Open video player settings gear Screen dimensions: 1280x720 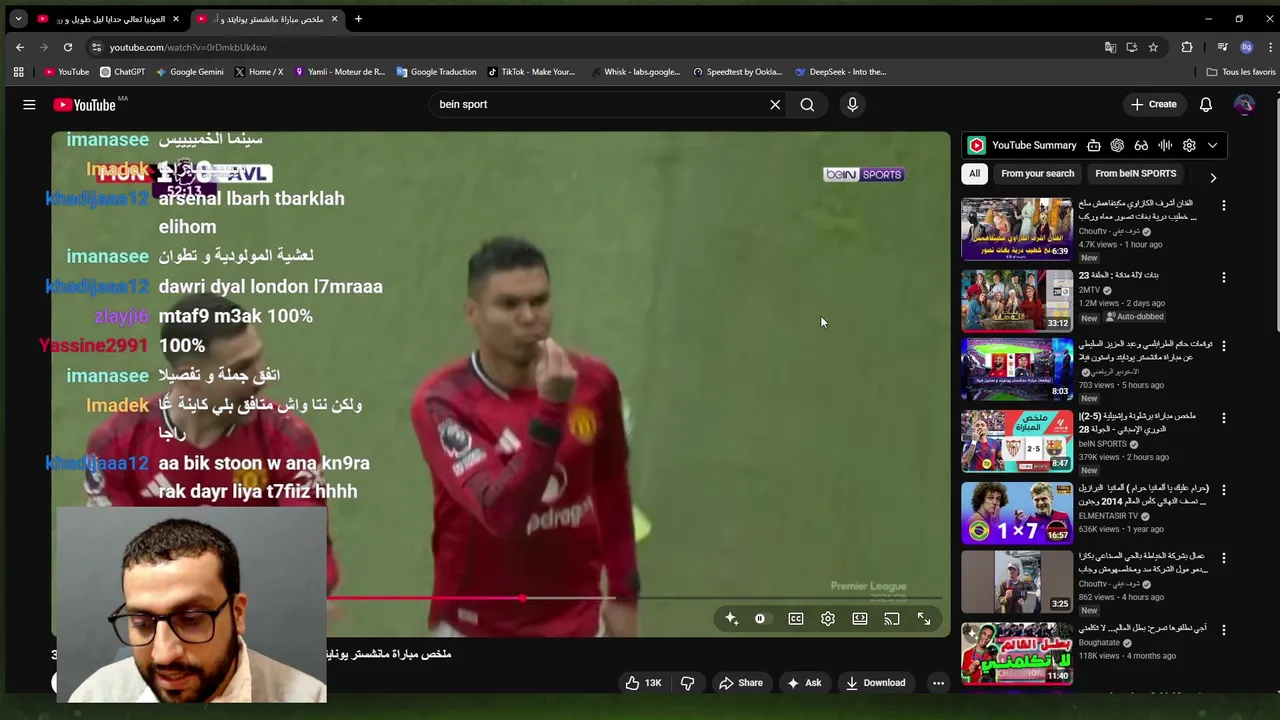(x=828, y=619)
